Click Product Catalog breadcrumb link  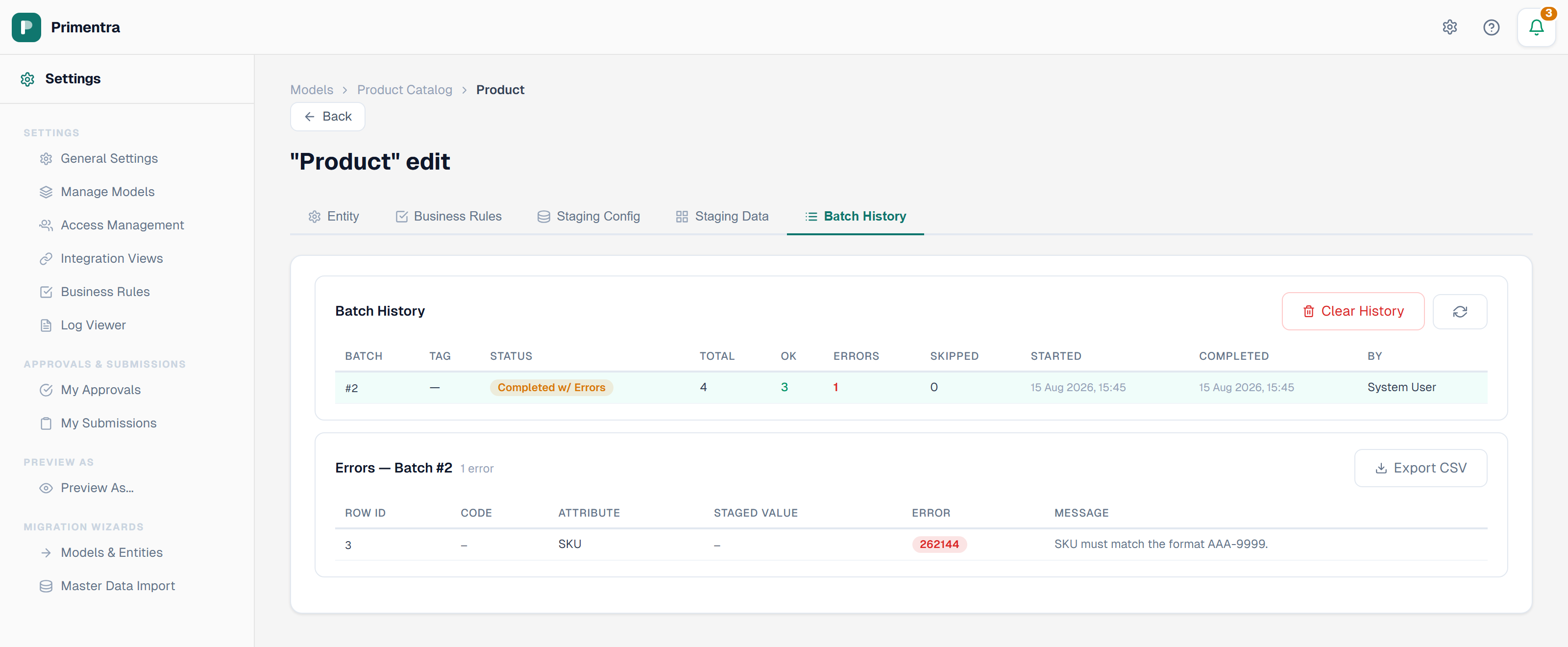point(404,90)
